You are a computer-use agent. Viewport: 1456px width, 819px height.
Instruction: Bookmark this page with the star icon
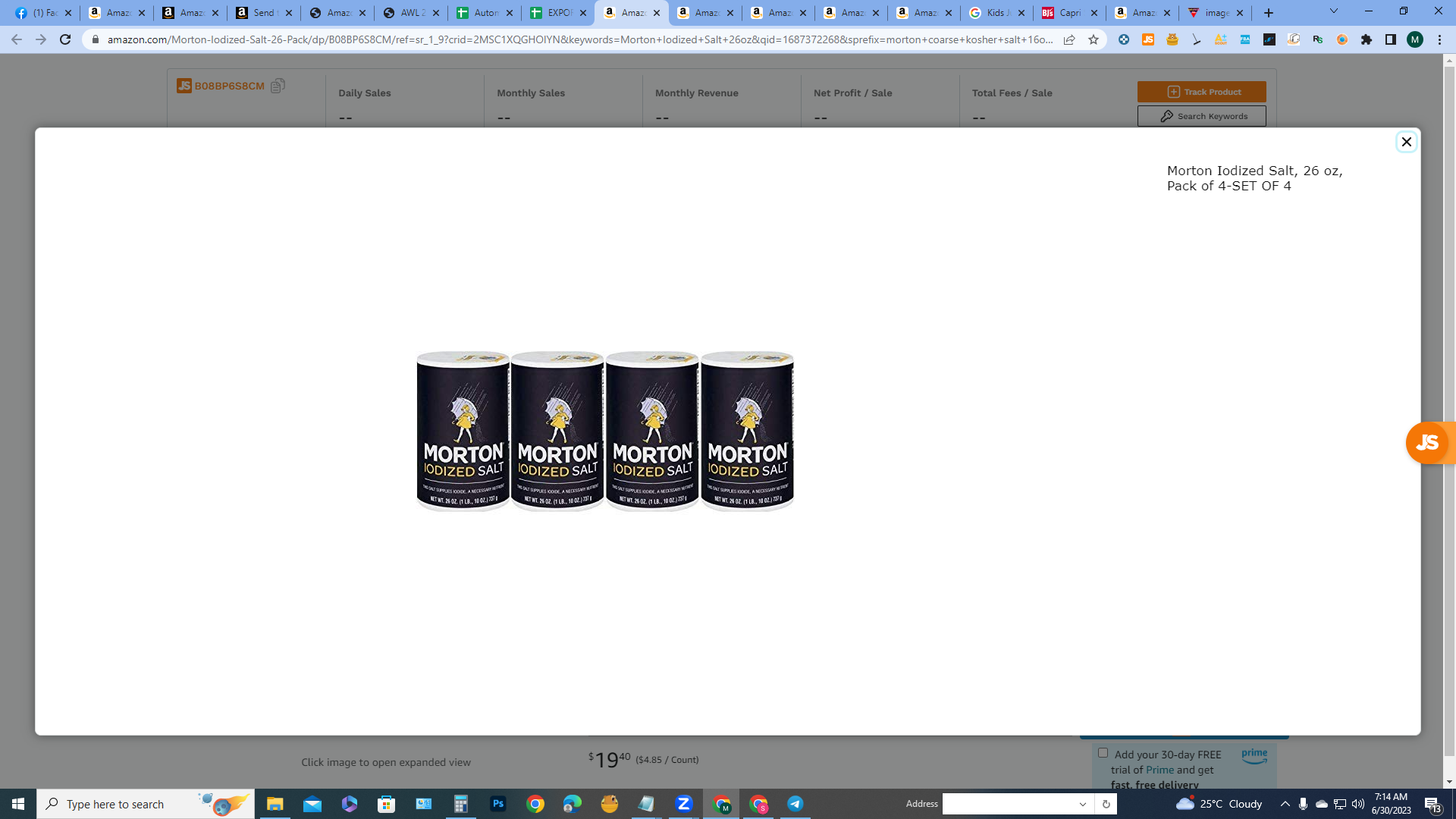(x=1093, y=39)
